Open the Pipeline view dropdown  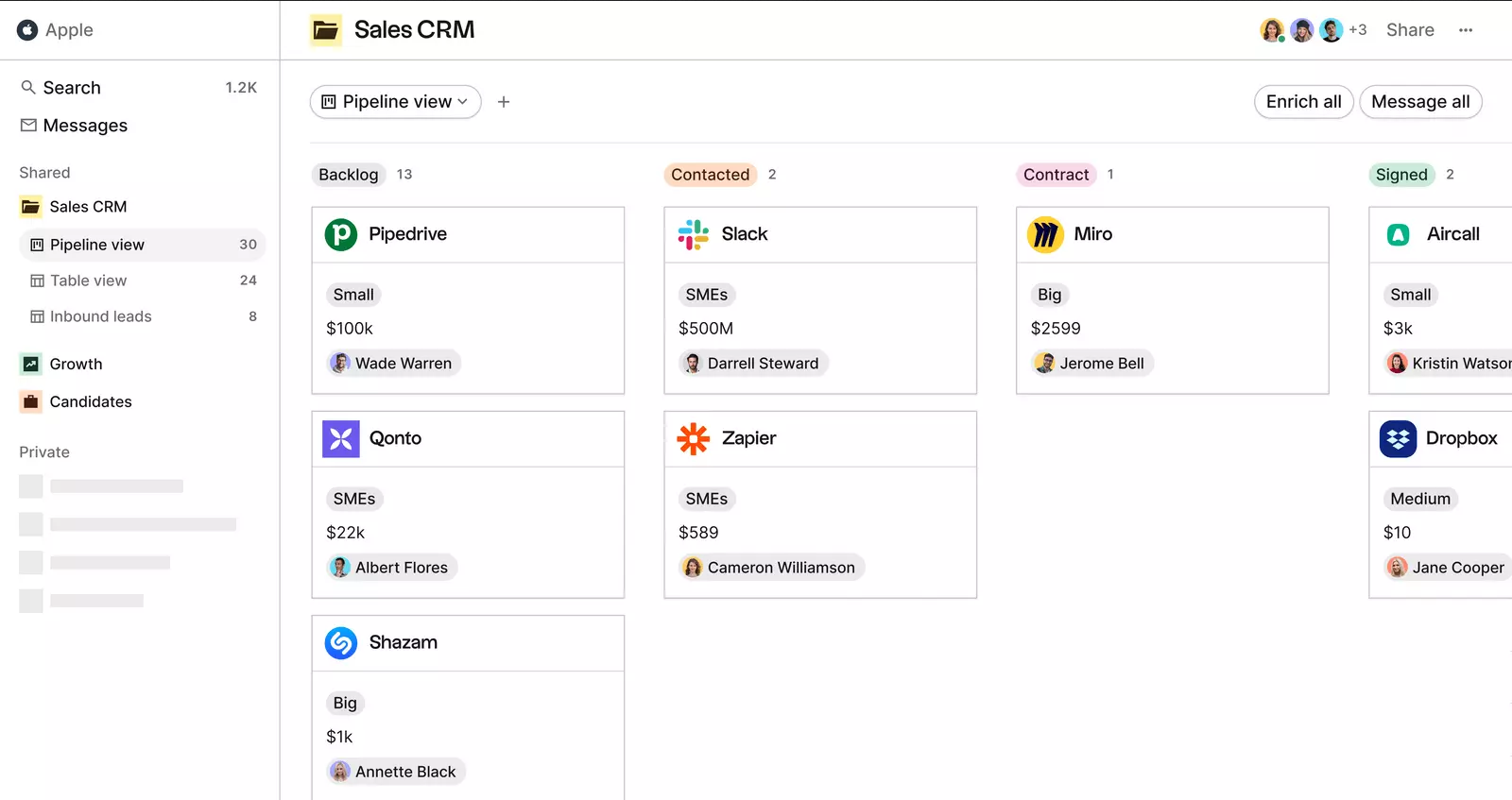(x=395, y=102)
